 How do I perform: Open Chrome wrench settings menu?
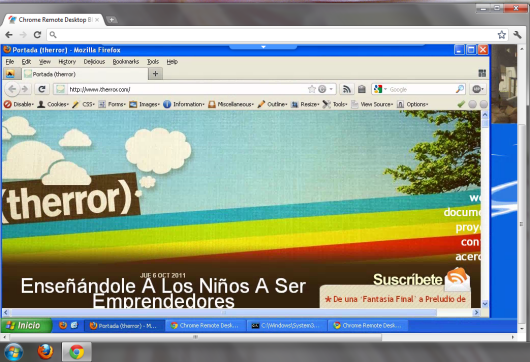click(517, 34)
